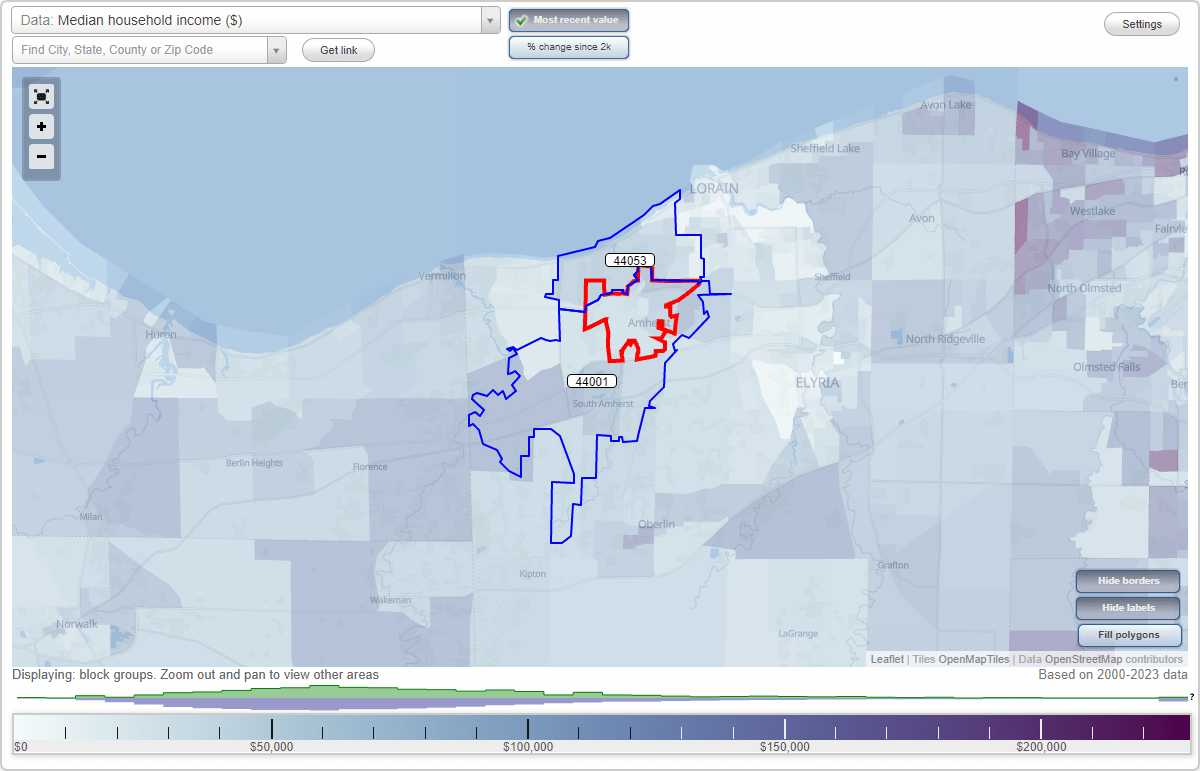1200x771 pixels.
Task: Select the Median household income data field
Action: [x=246, y=20]
